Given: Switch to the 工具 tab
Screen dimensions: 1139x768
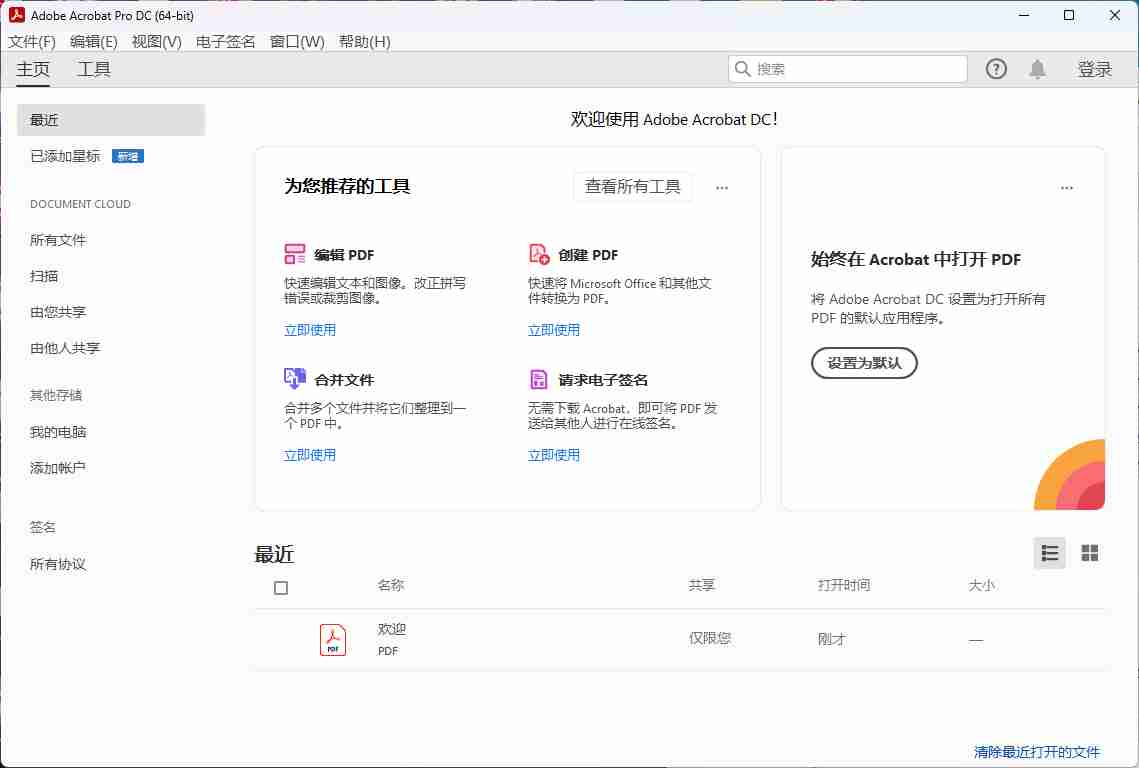Looking at the screenshot, I should click(x=94, y=69).
